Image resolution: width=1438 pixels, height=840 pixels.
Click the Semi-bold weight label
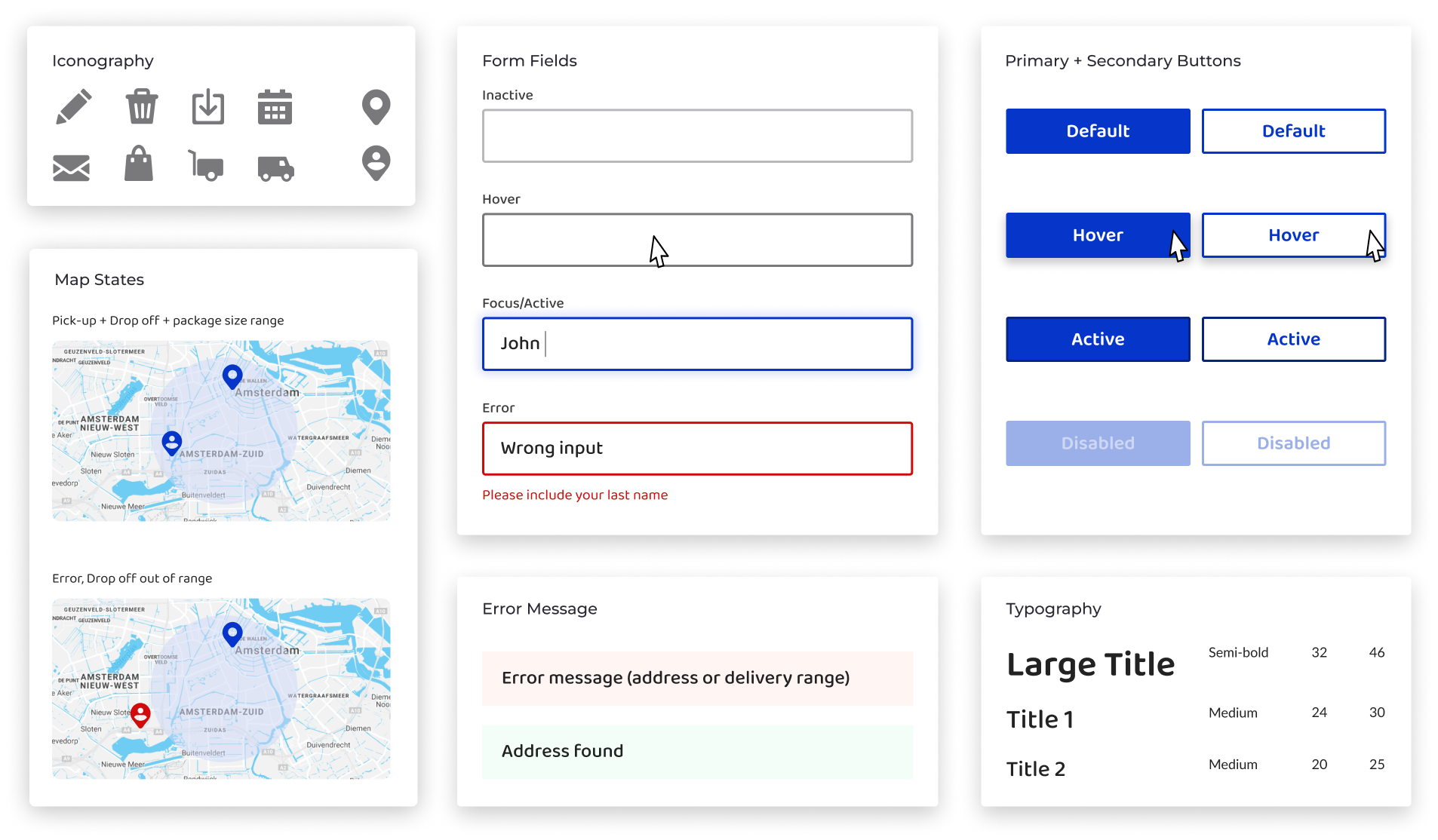pos(1238,652)
